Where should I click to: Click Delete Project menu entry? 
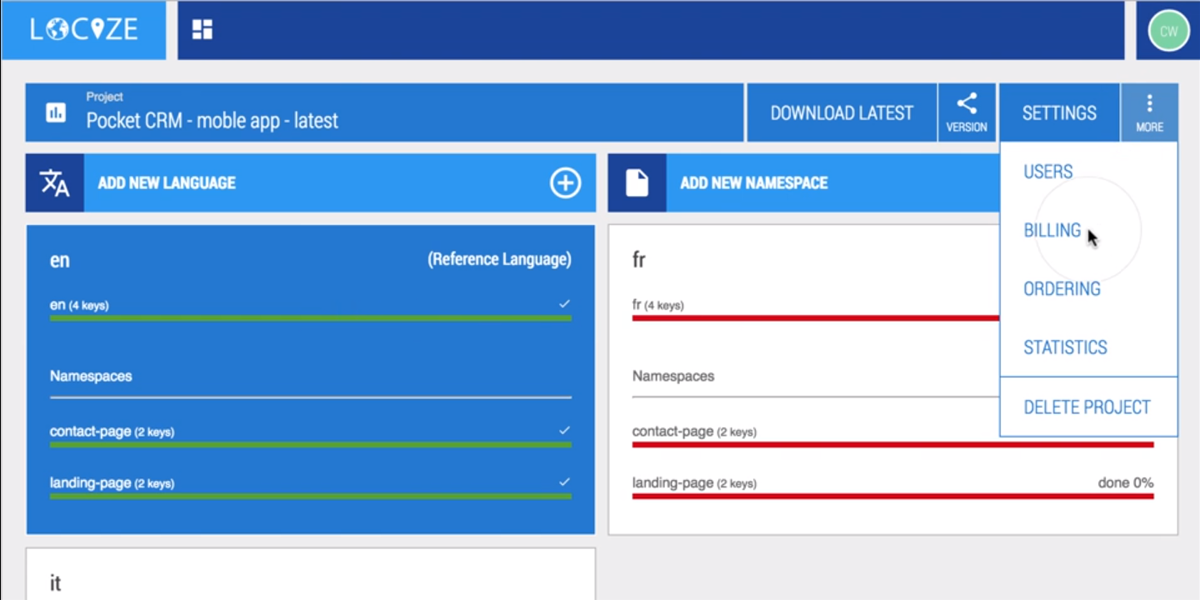coord(1087,408)
